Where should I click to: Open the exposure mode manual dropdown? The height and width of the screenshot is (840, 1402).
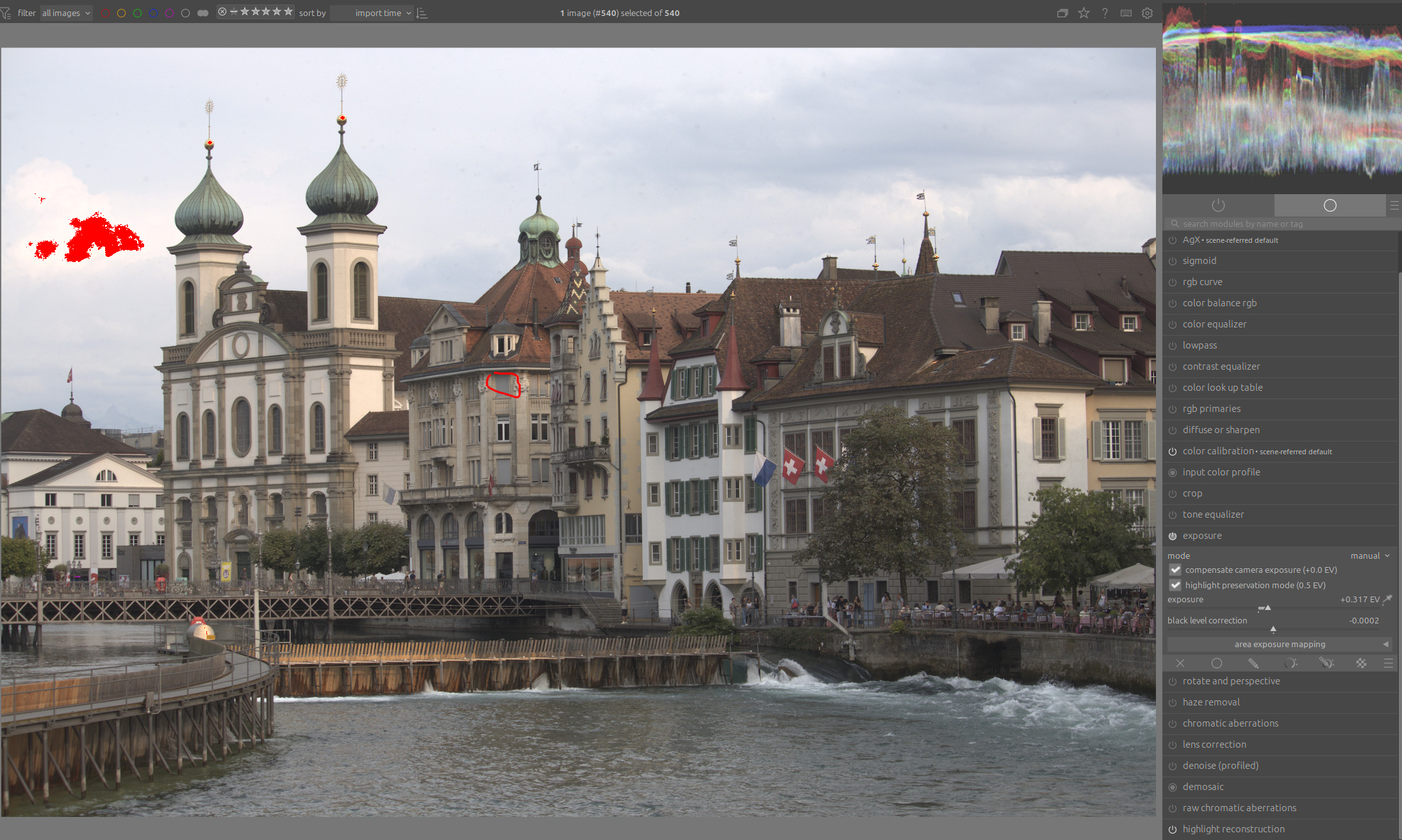pos(1370,556)
